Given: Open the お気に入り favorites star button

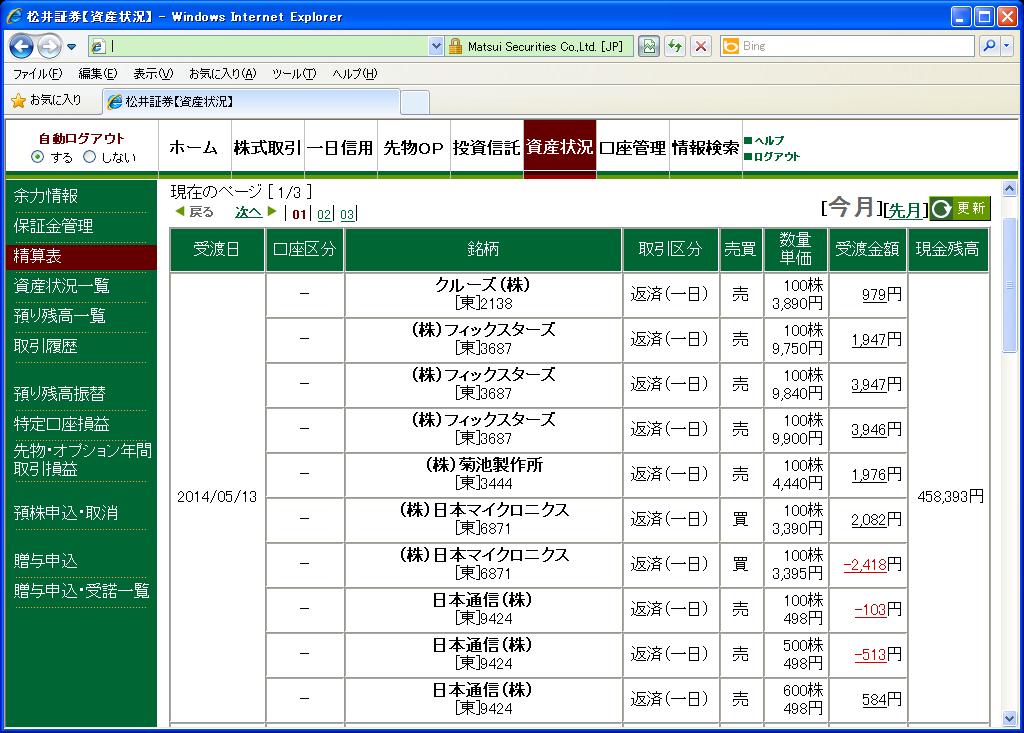Looking at the screenshot, I should (46, 100).
